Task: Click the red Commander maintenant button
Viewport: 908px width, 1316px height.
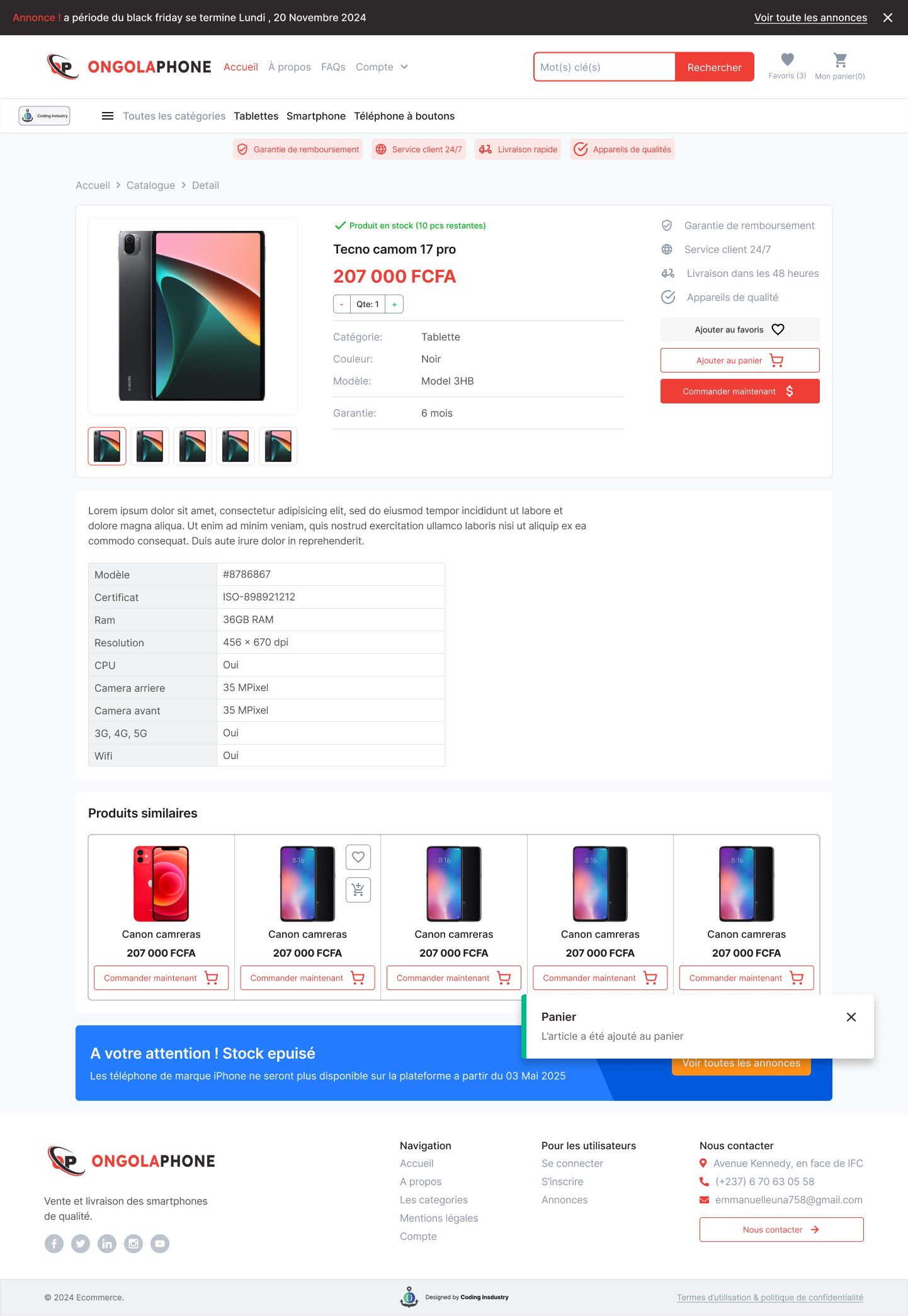Action: [740, 391]
